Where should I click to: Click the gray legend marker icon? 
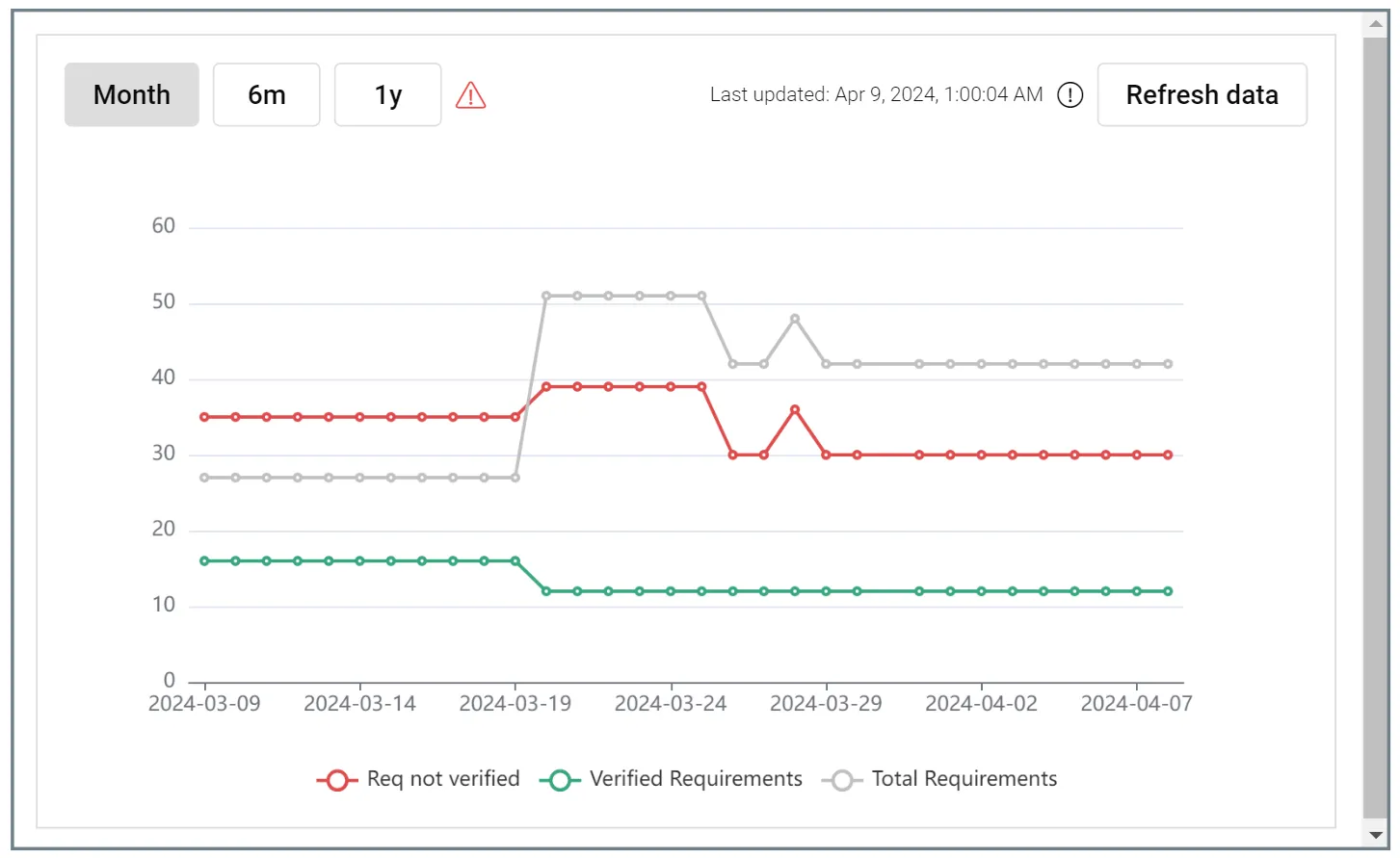coord(842,780)
